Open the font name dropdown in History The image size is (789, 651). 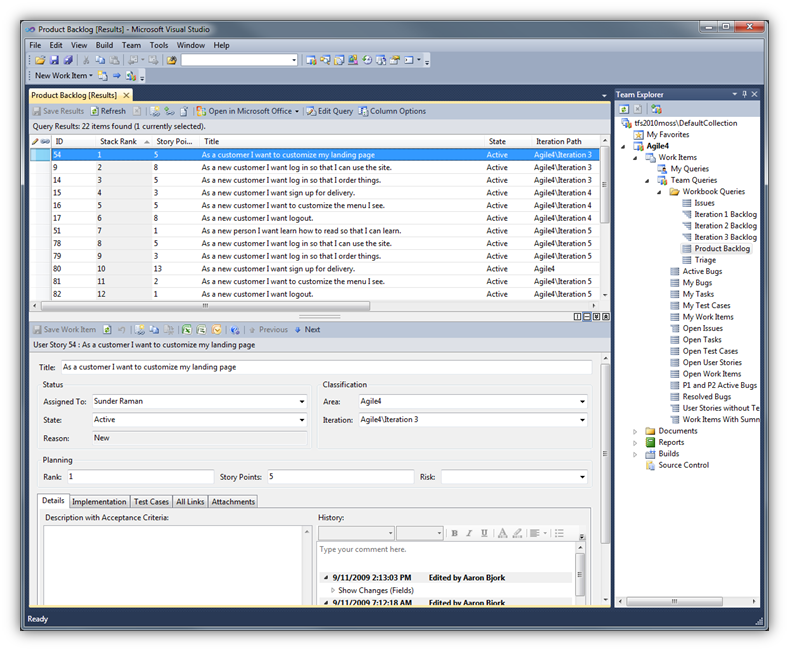(x=390, y=533)
